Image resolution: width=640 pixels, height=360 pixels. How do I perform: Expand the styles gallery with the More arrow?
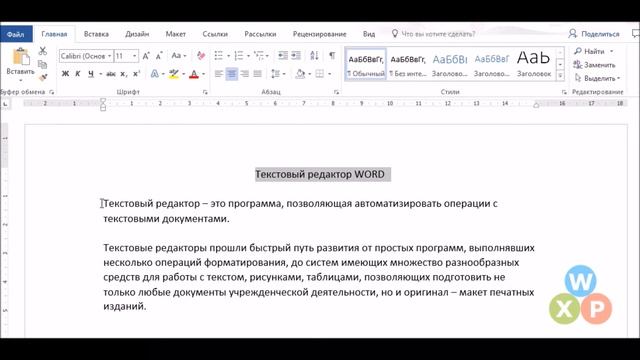pos(560,76)
